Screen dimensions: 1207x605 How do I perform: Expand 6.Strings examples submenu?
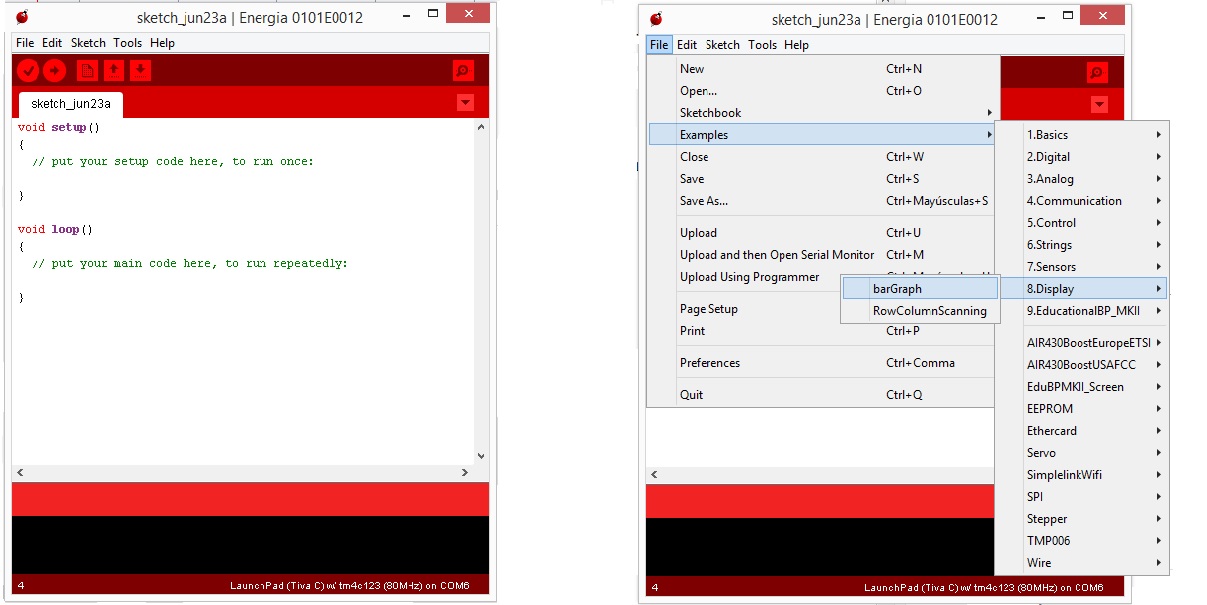[x=1081, y=245]
